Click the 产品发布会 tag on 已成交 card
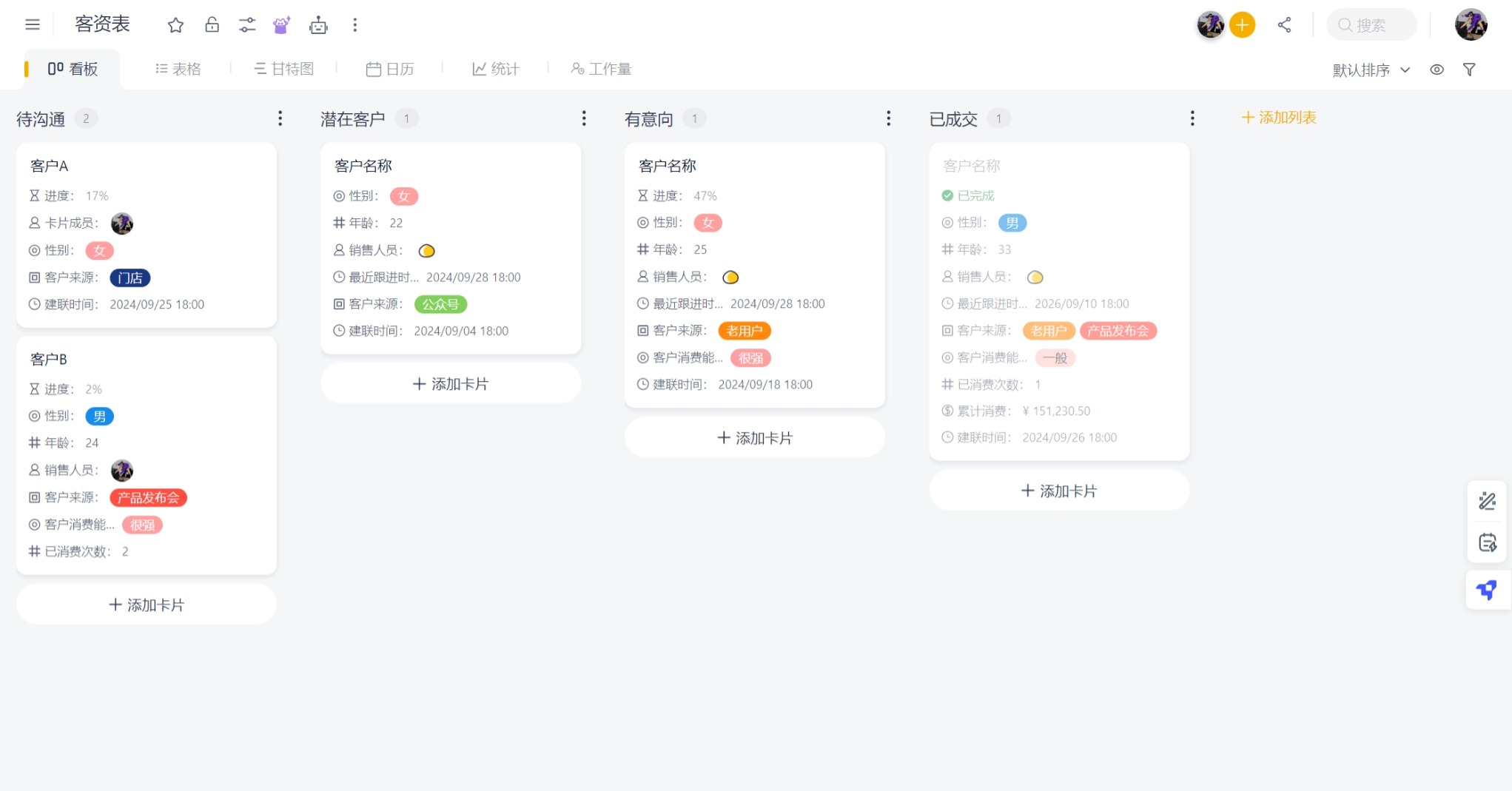The image size is (1512, 791). [x=1118, y=331]
